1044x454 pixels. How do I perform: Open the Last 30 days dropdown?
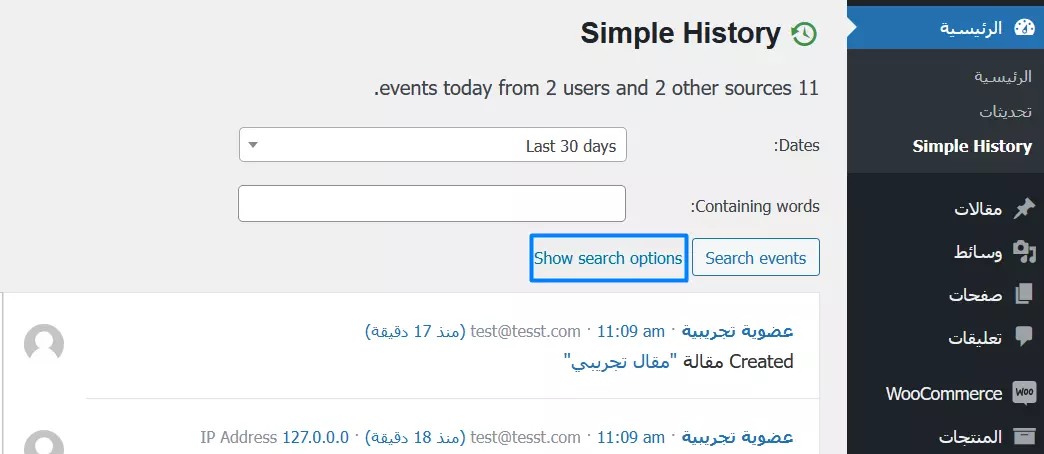pos(433,146)
